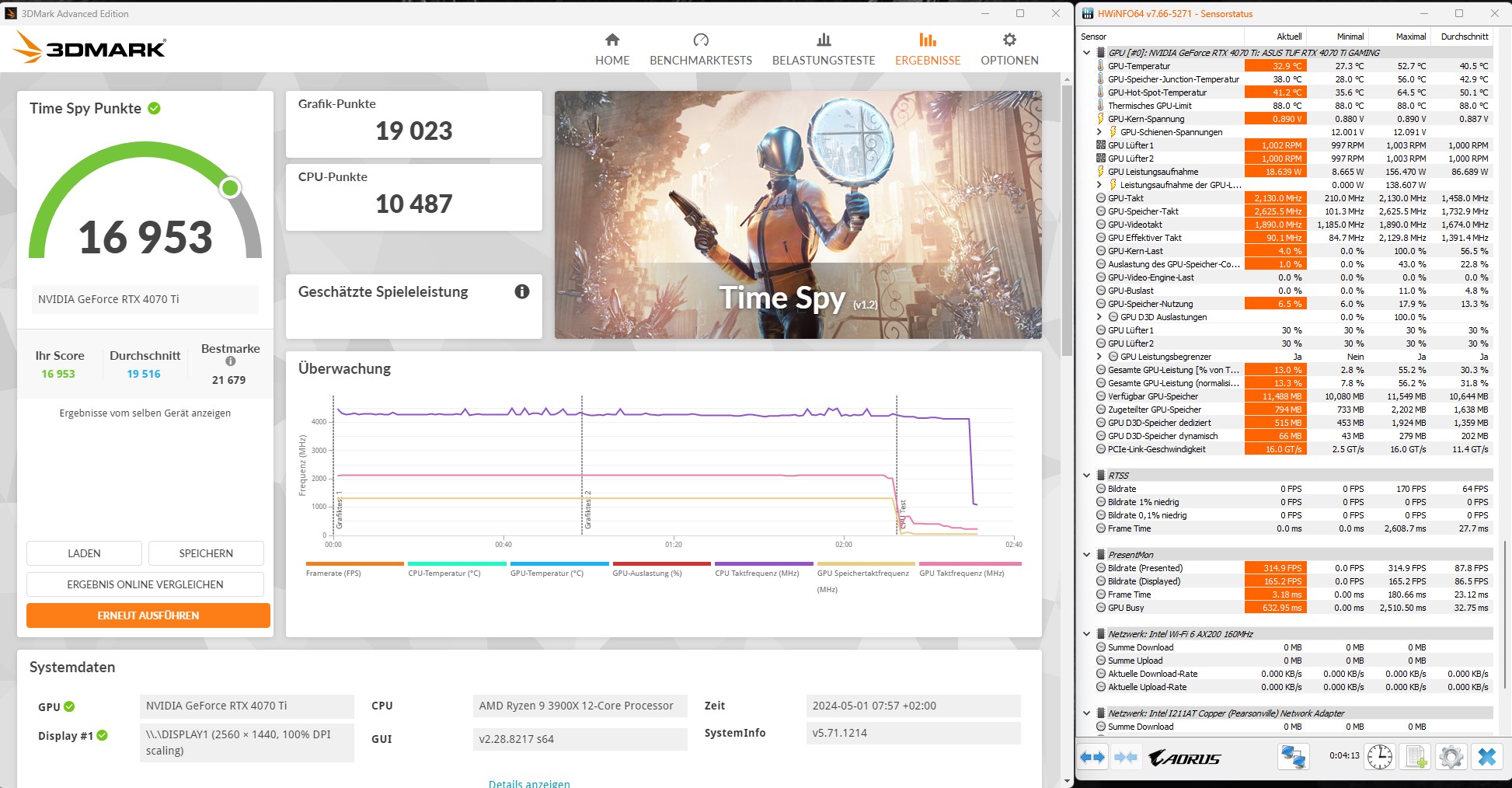The image size is (1512, 788).
Task: Click the HWiNFO app icon in title bar
Action: point(1087,13)
